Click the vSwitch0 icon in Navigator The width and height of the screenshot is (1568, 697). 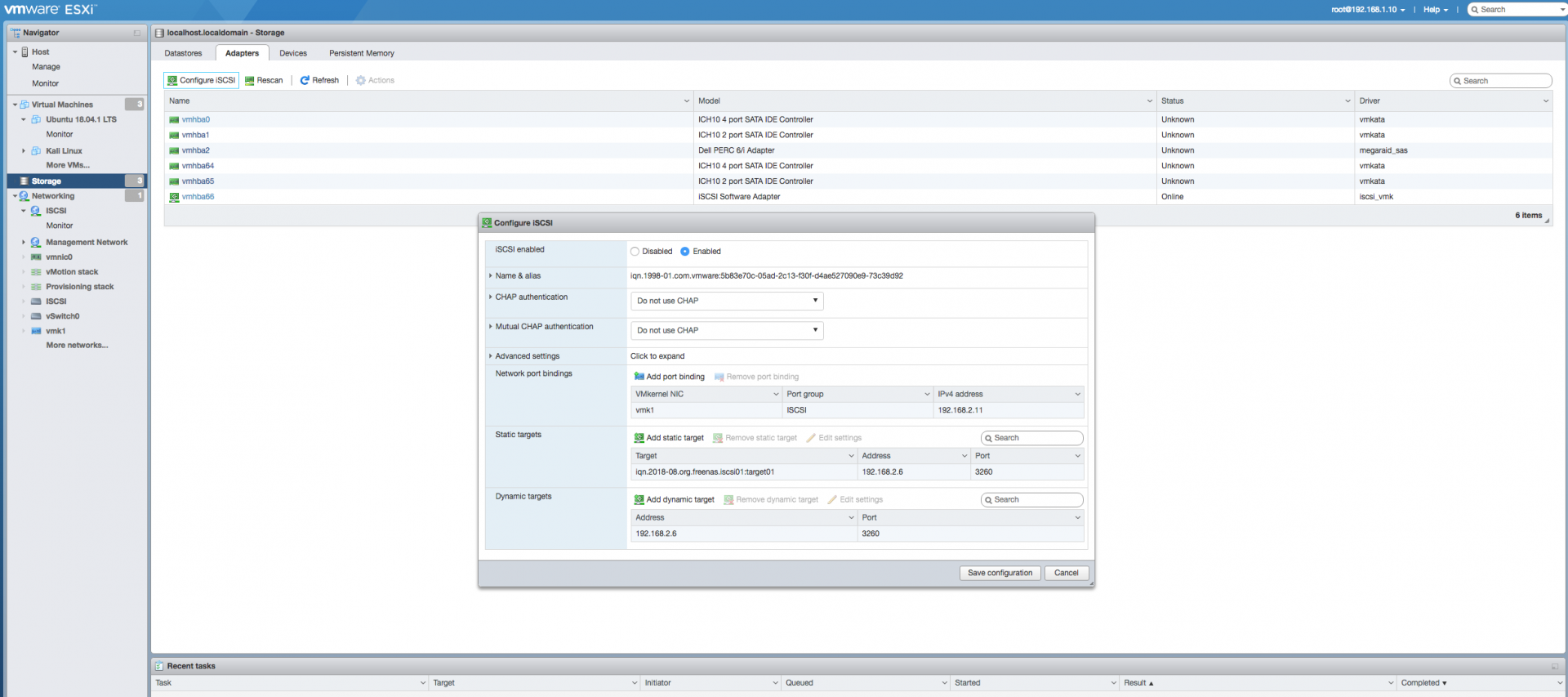36,316
